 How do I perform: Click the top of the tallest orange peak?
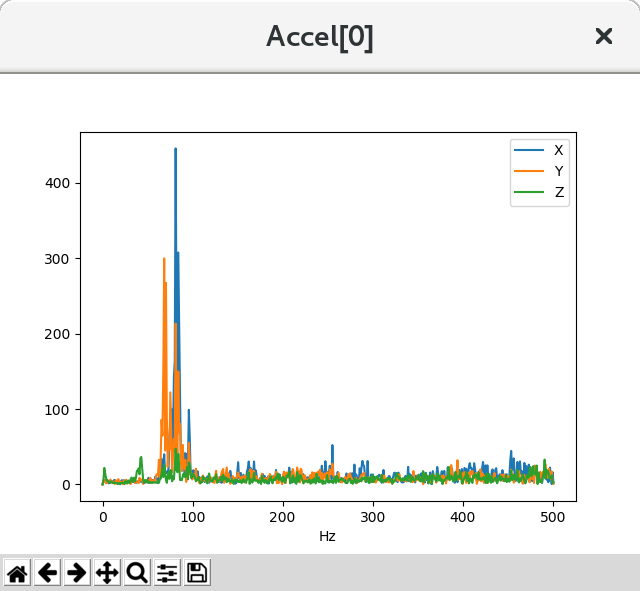point(164,258)
